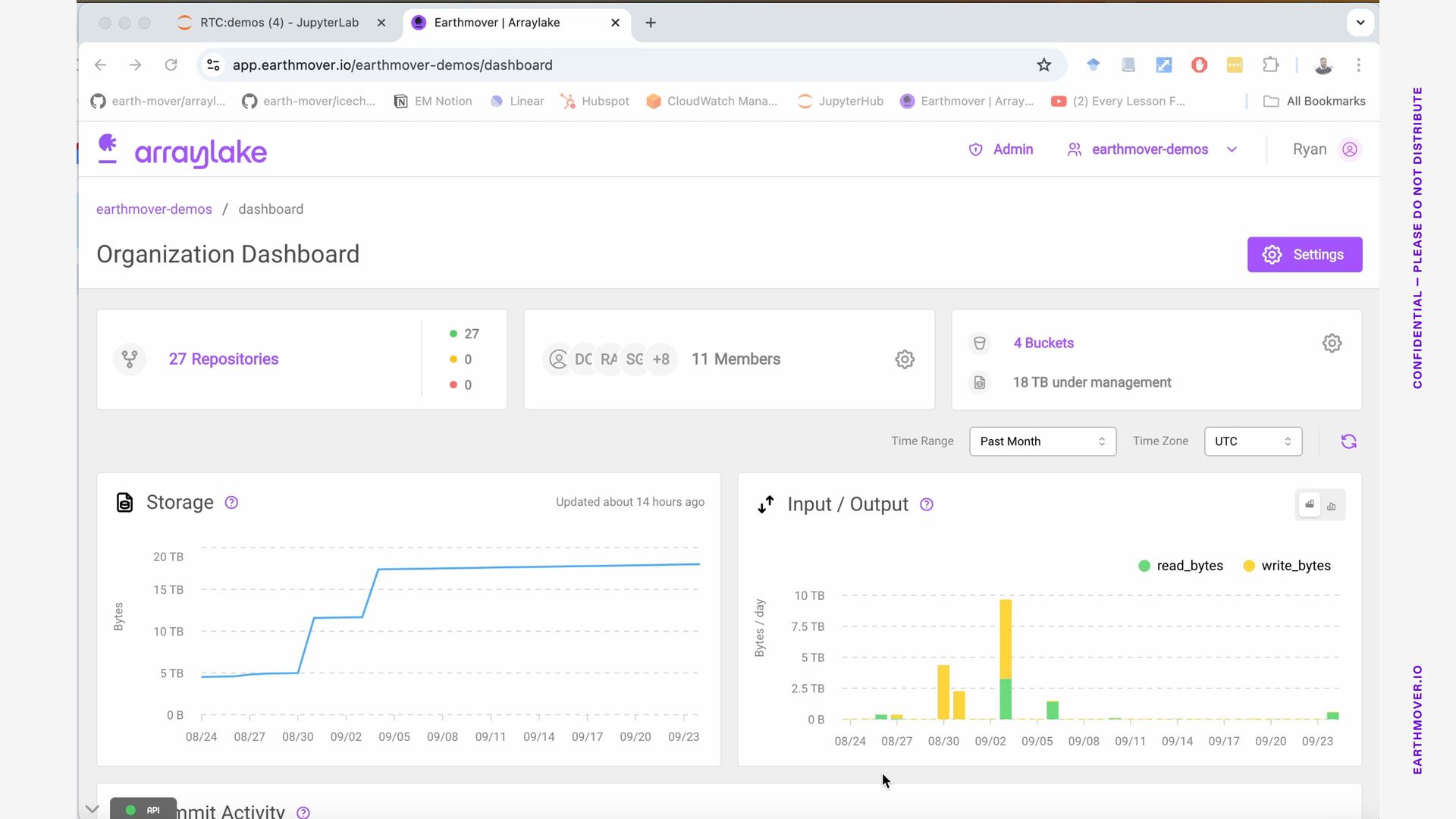Open the JupyterHub bookmark
Image resolution: width=1456 pixels, height=819 pixels.
click(840, 102)
